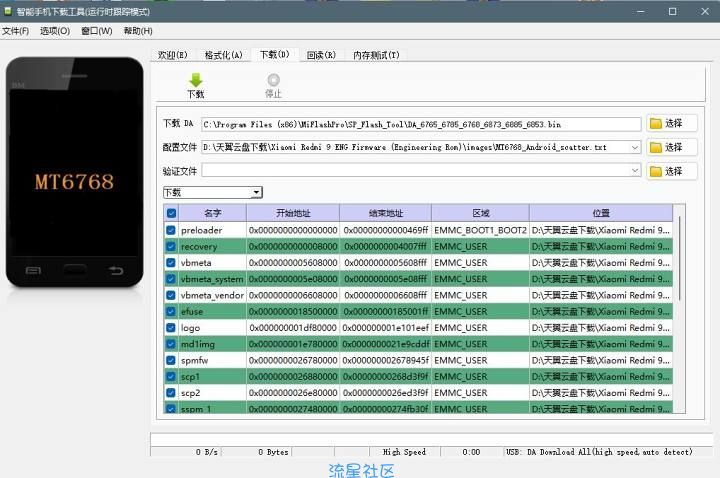This screenshot has height=478, width=720.
Task: Toggle the md1img row checkbox
Action: click(x=171, y=344)
